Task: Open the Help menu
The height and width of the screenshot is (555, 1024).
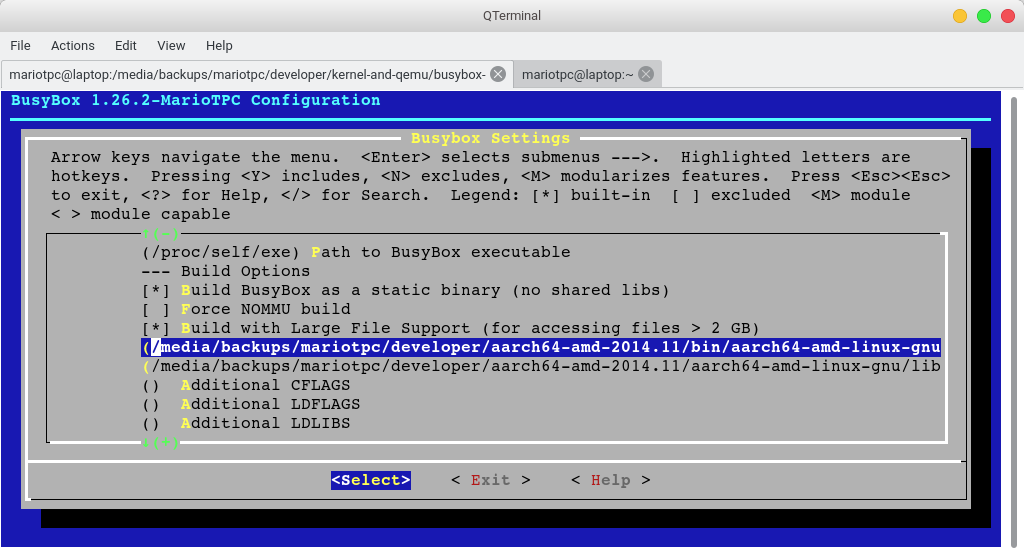Action: [219, 46]
